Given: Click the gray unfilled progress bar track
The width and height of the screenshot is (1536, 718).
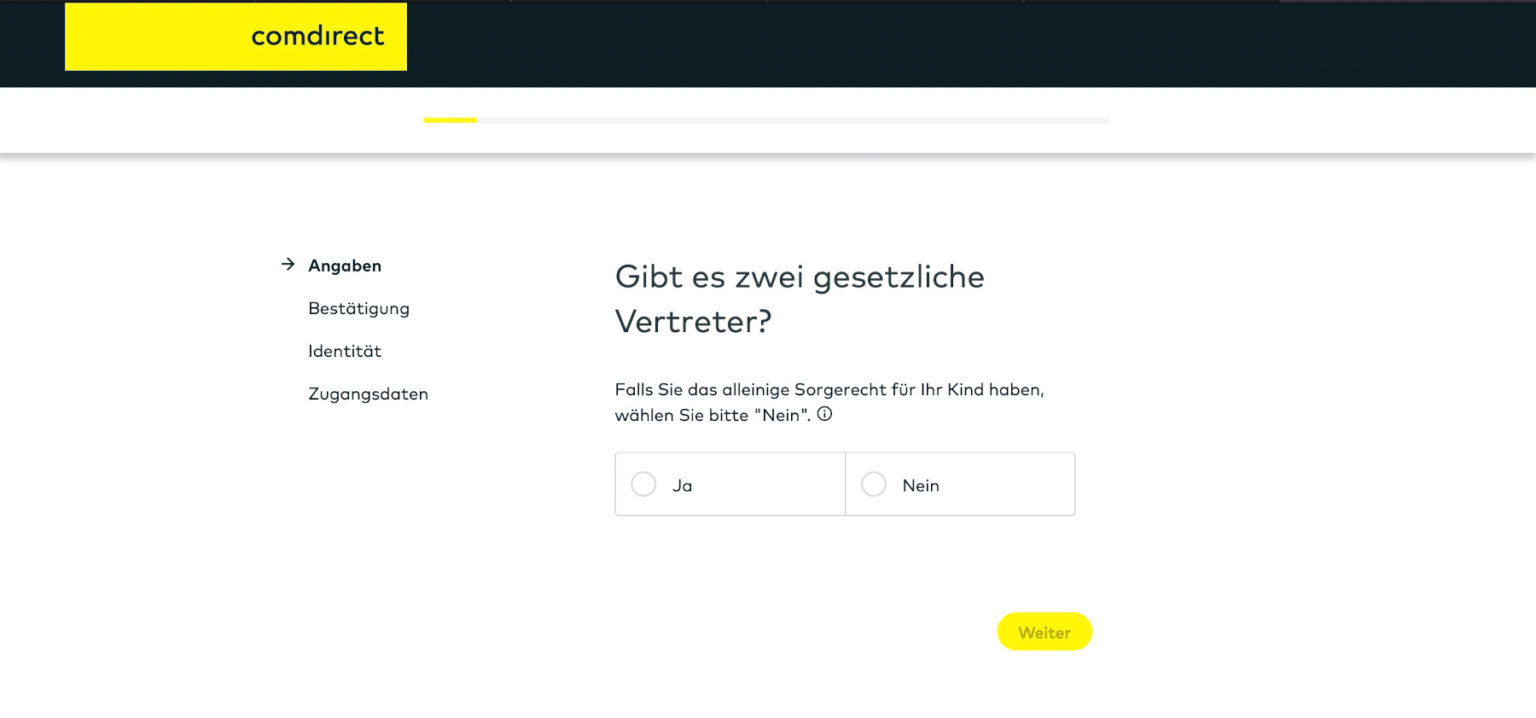Looking at the screenshot, I should 790,120.
